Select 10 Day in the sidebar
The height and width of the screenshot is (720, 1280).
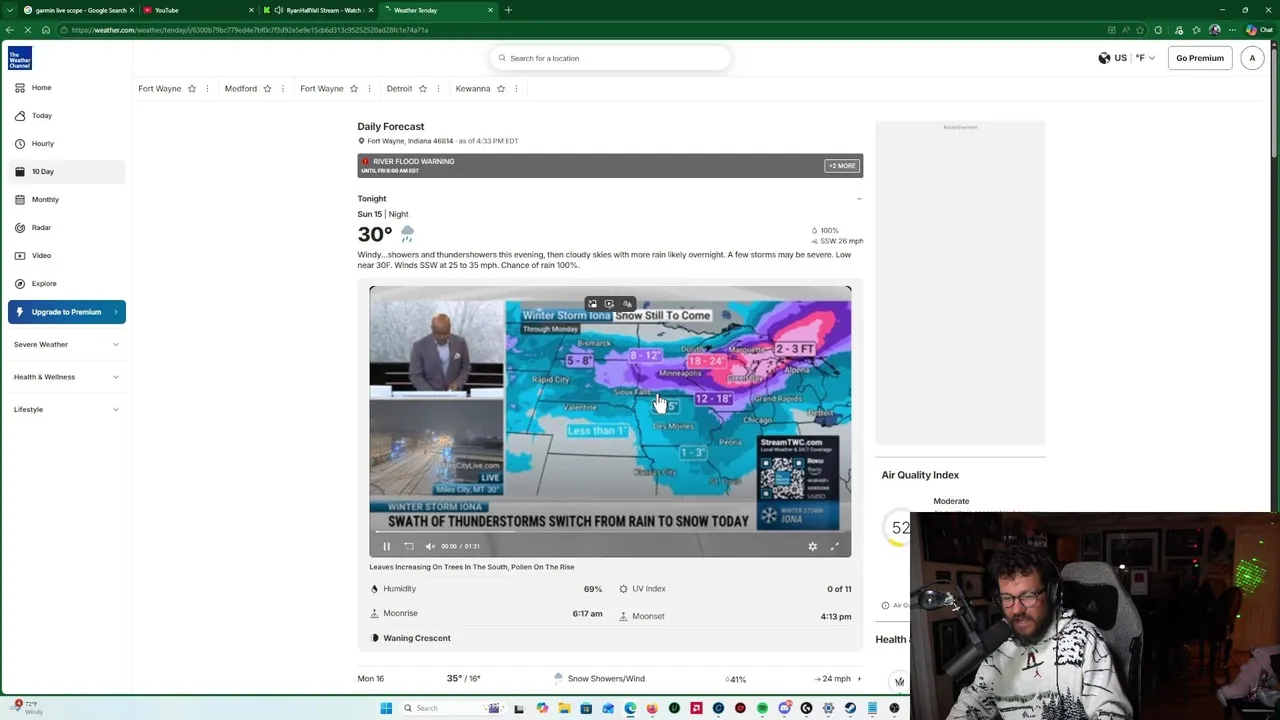(67, 171)
